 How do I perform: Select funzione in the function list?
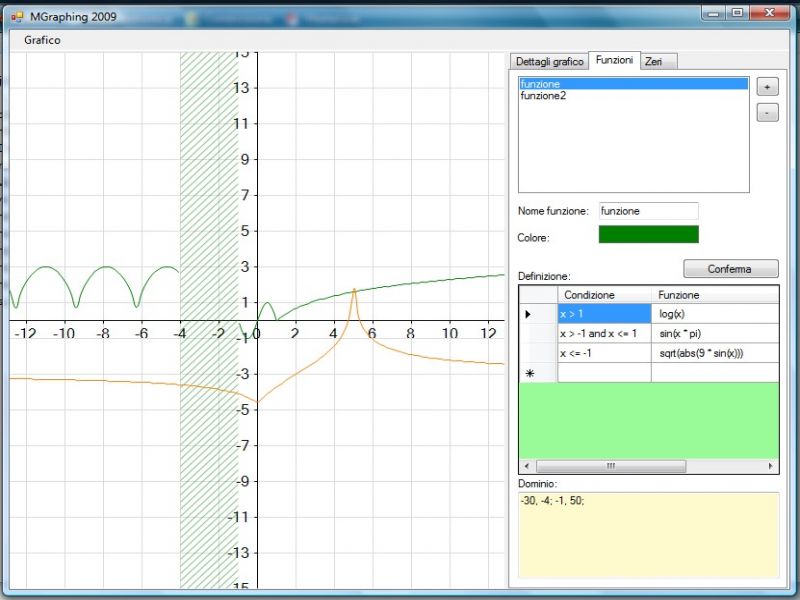pyautogui.click(x=634, y=84)
